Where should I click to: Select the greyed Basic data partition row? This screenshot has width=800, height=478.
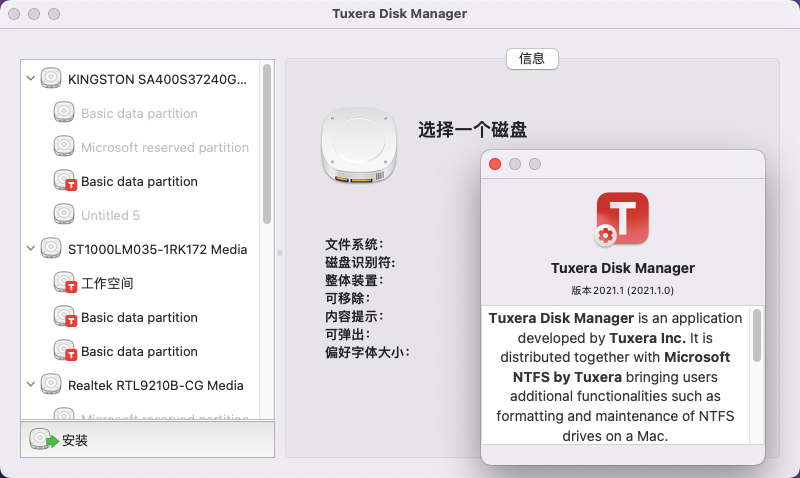(141, 113)
